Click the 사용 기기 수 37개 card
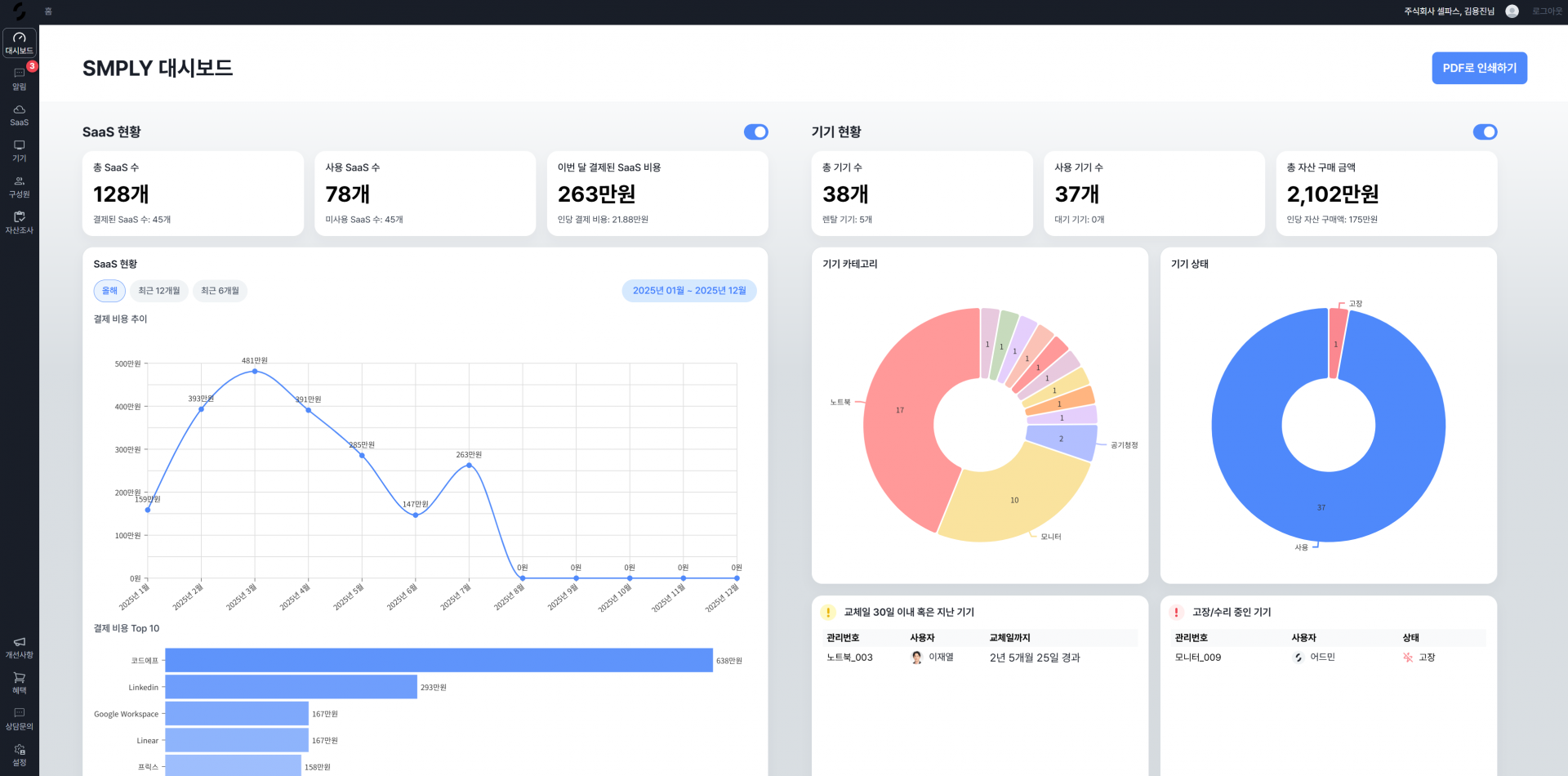 click(x=1154, y=194)
